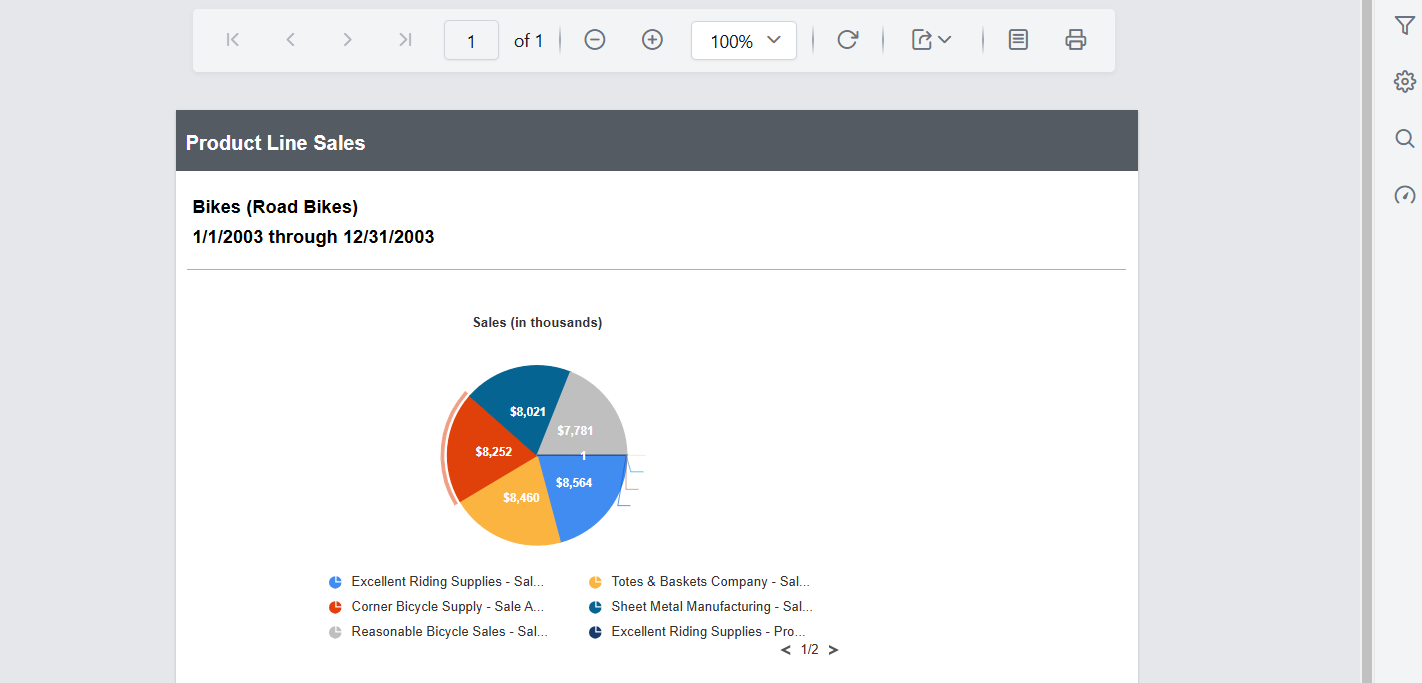Click the page number input box

[471, 40]
